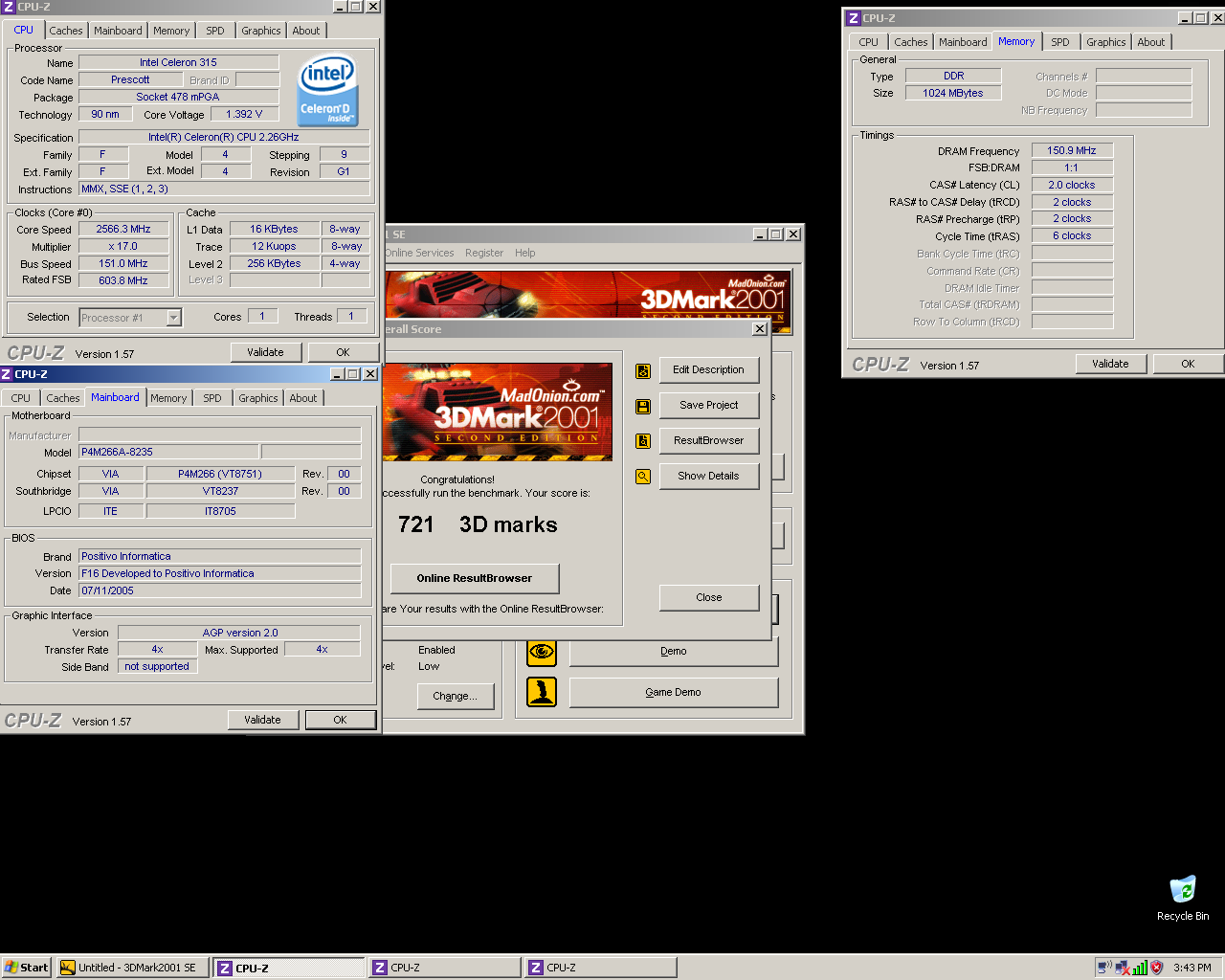
Task: Open Register menu in 3DMark2001
Action: click(x=484, y=254)
